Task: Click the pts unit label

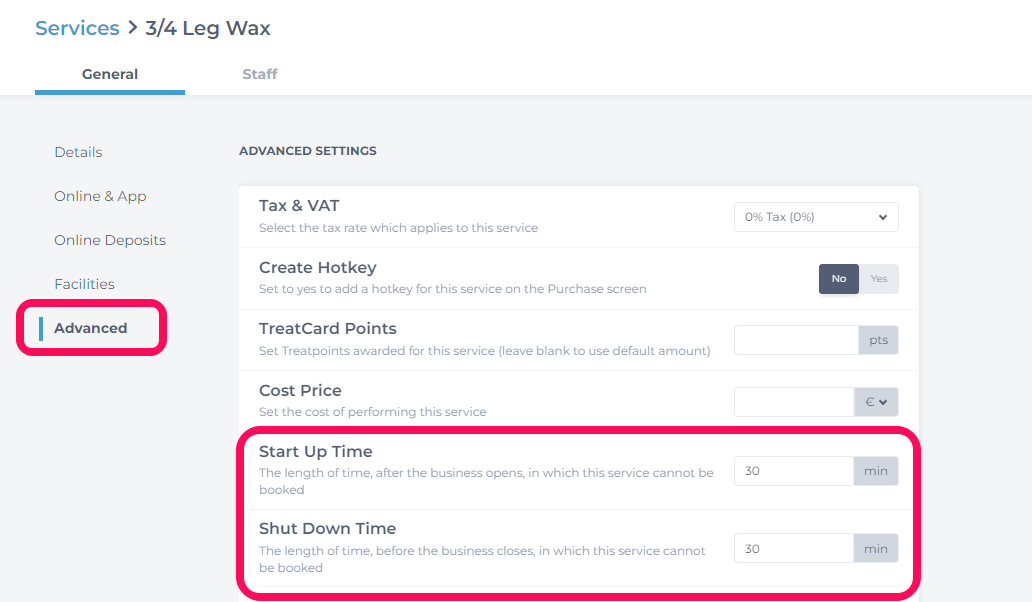Action: (879, 340)
